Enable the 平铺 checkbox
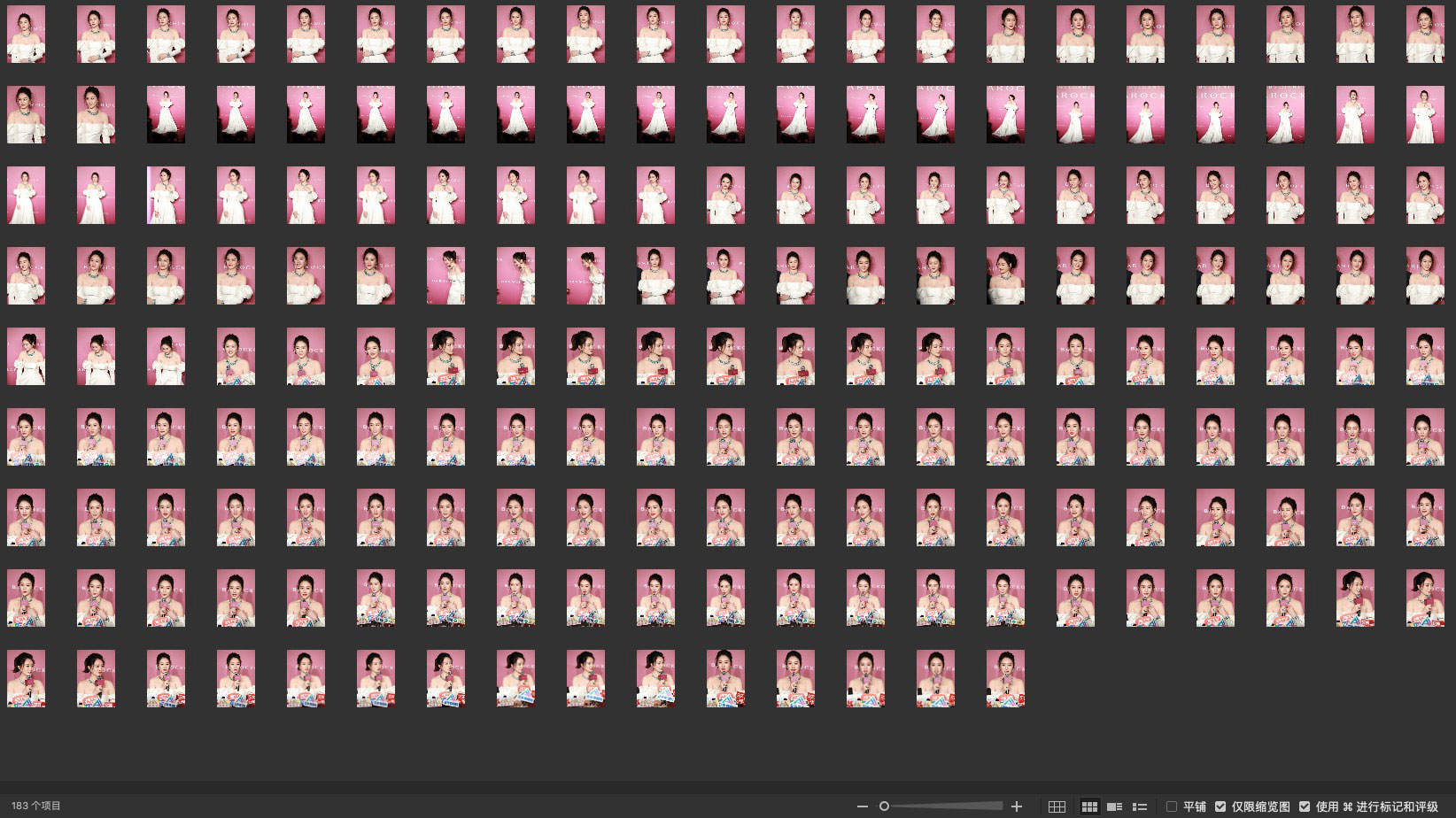 (1172, 806)
